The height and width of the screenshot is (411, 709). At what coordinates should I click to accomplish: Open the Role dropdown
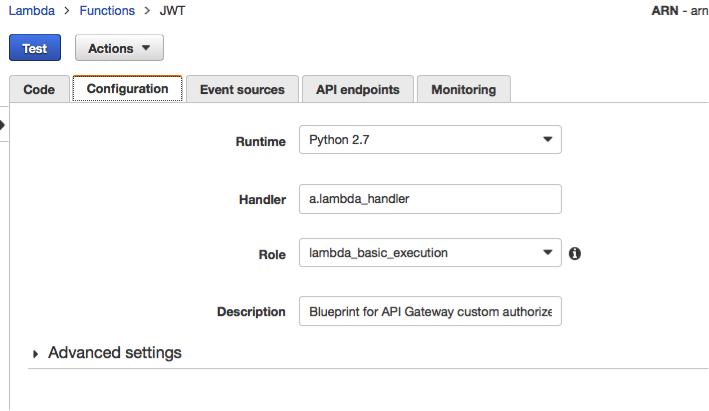click(430, 253)
